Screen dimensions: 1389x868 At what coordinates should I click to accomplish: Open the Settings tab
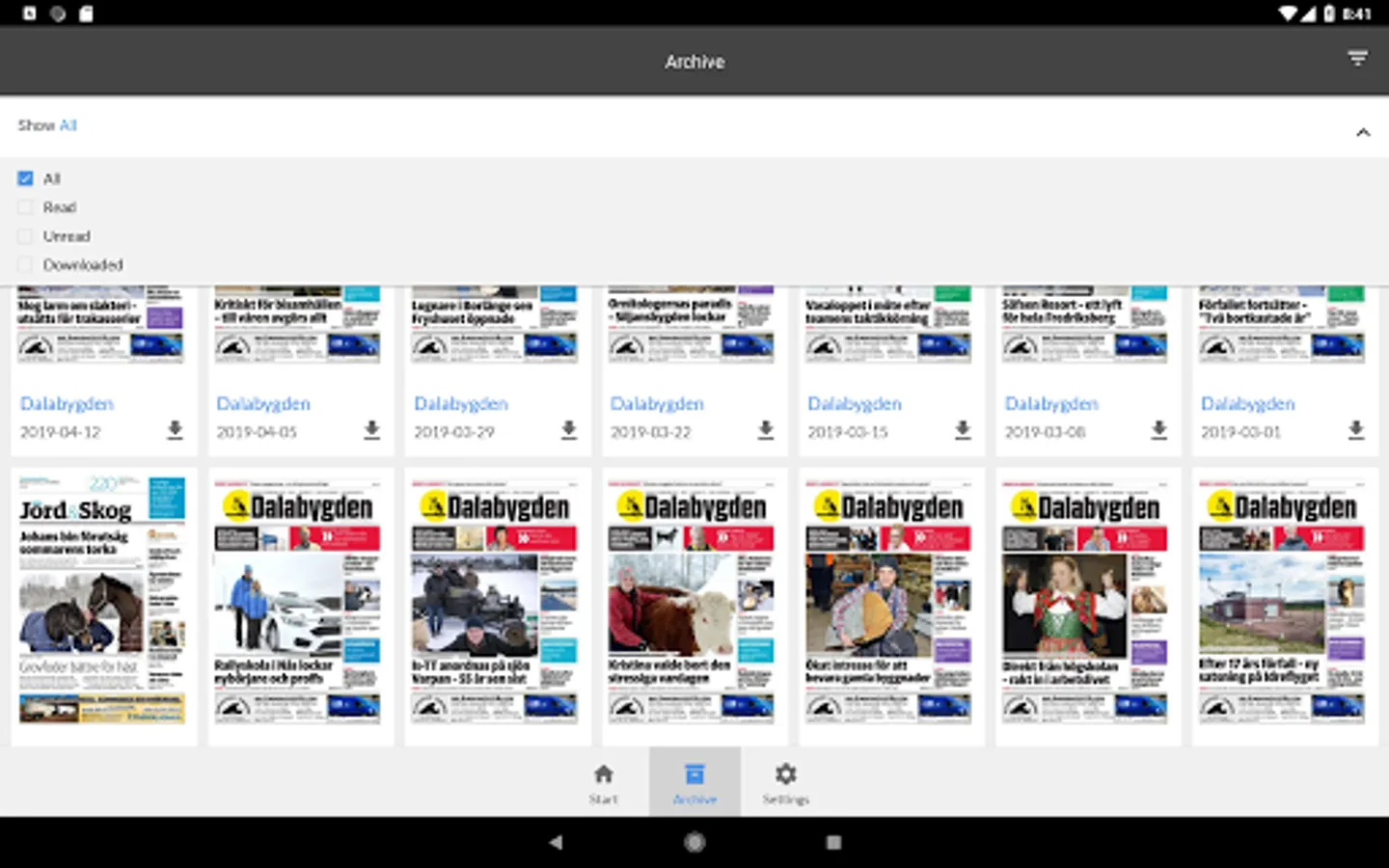click(x=786, y=782)
